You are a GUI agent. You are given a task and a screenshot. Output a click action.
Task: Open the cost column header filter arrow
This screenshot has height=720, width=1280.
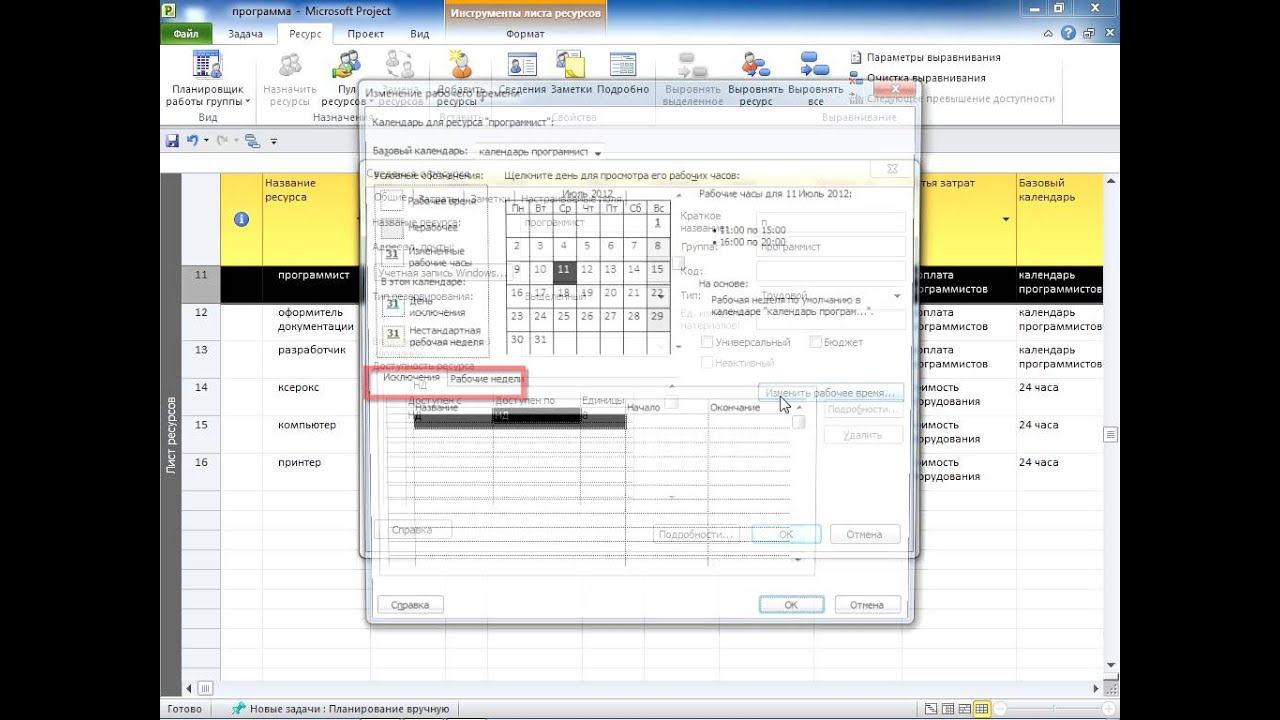[x=1005, y=219]
